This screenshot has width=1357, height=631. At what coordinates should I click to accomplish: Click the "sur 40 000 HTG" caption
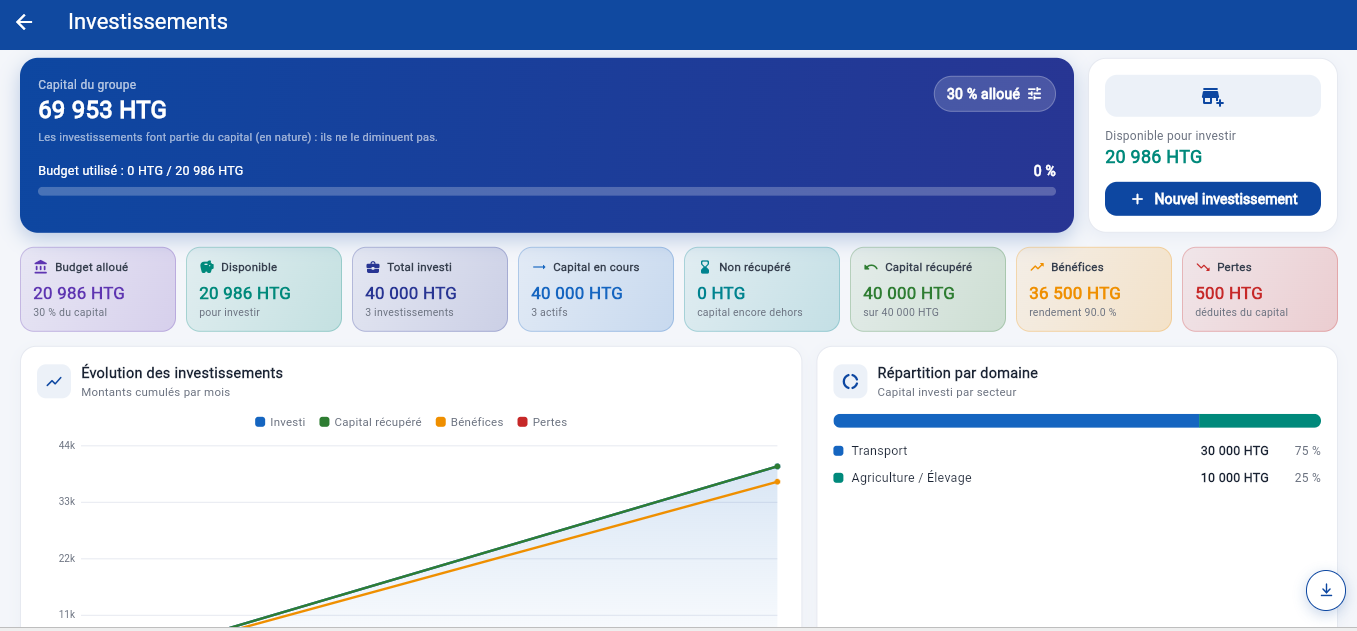[901, 312]
